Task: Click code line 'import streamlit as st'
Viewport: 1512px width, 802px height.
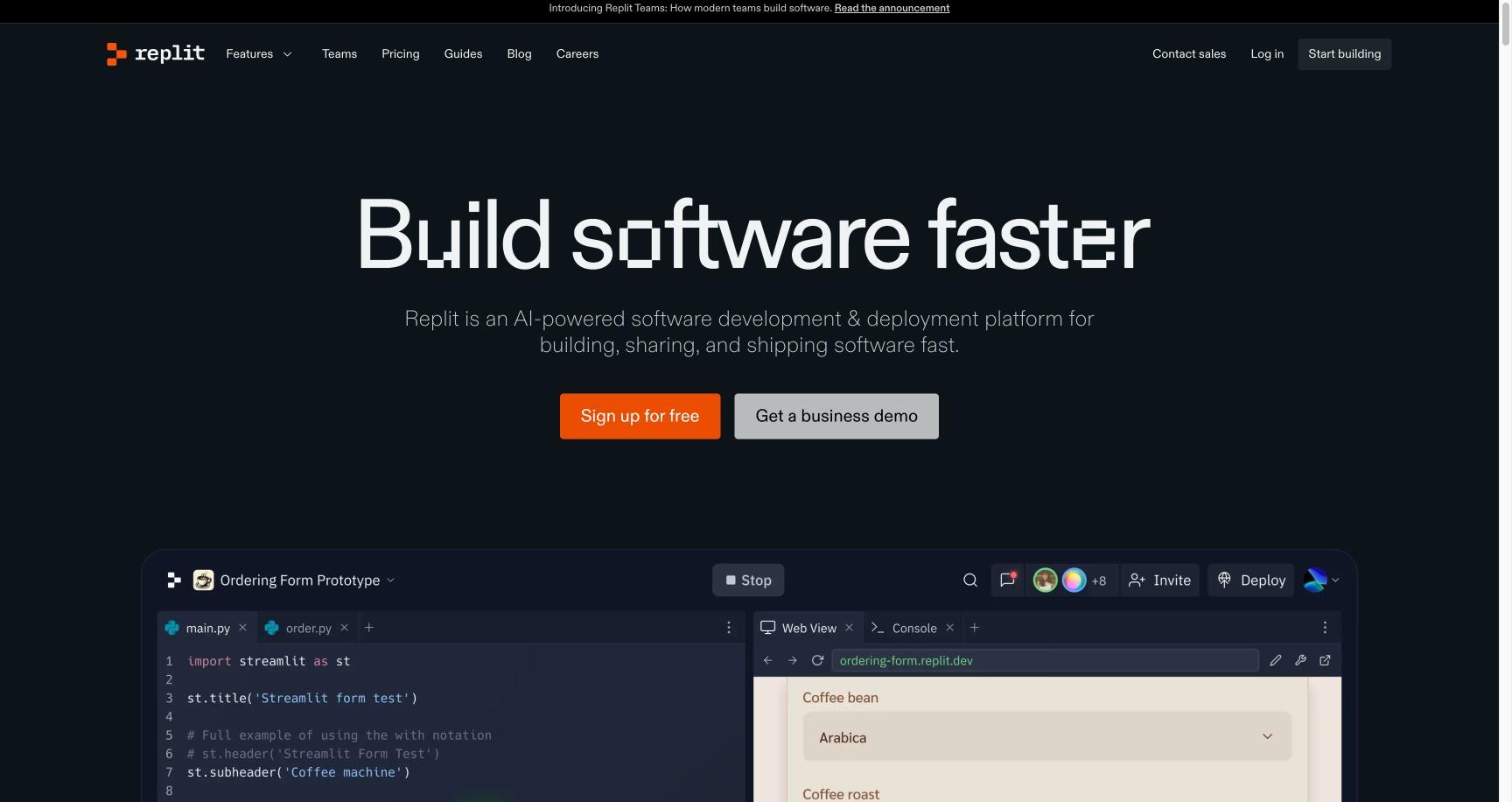Action: point(269,661)
